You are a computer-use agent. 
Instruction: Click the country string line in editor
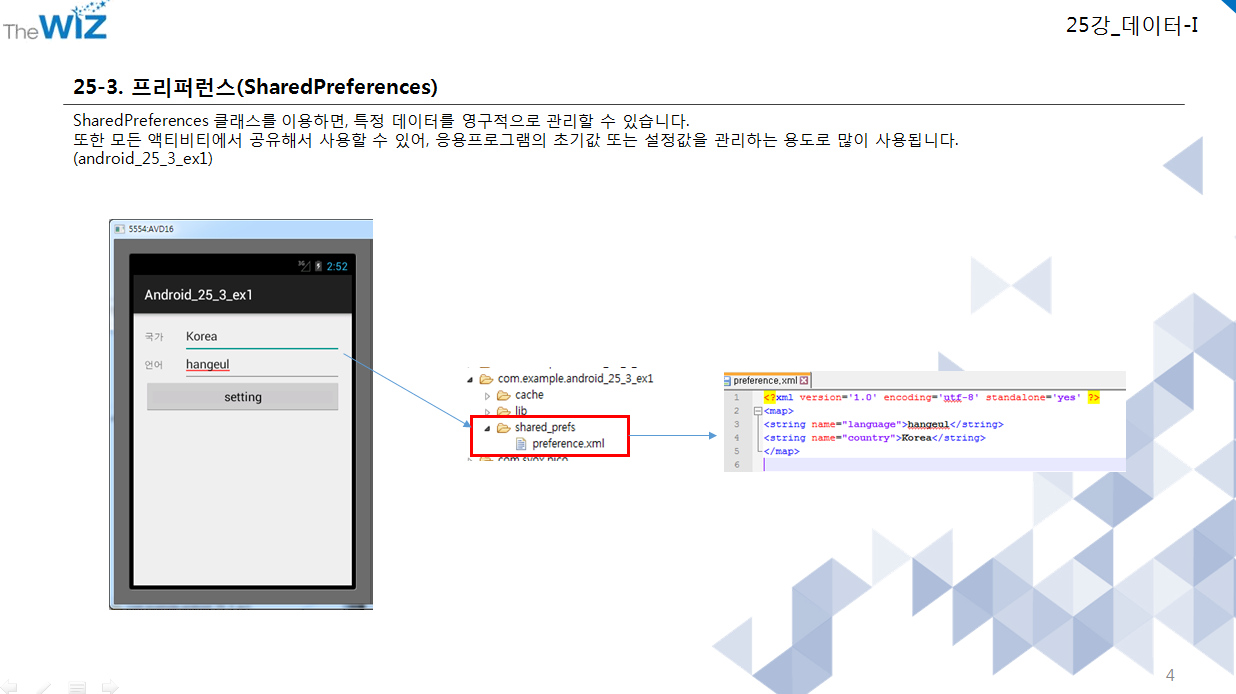tap(874, 437)
